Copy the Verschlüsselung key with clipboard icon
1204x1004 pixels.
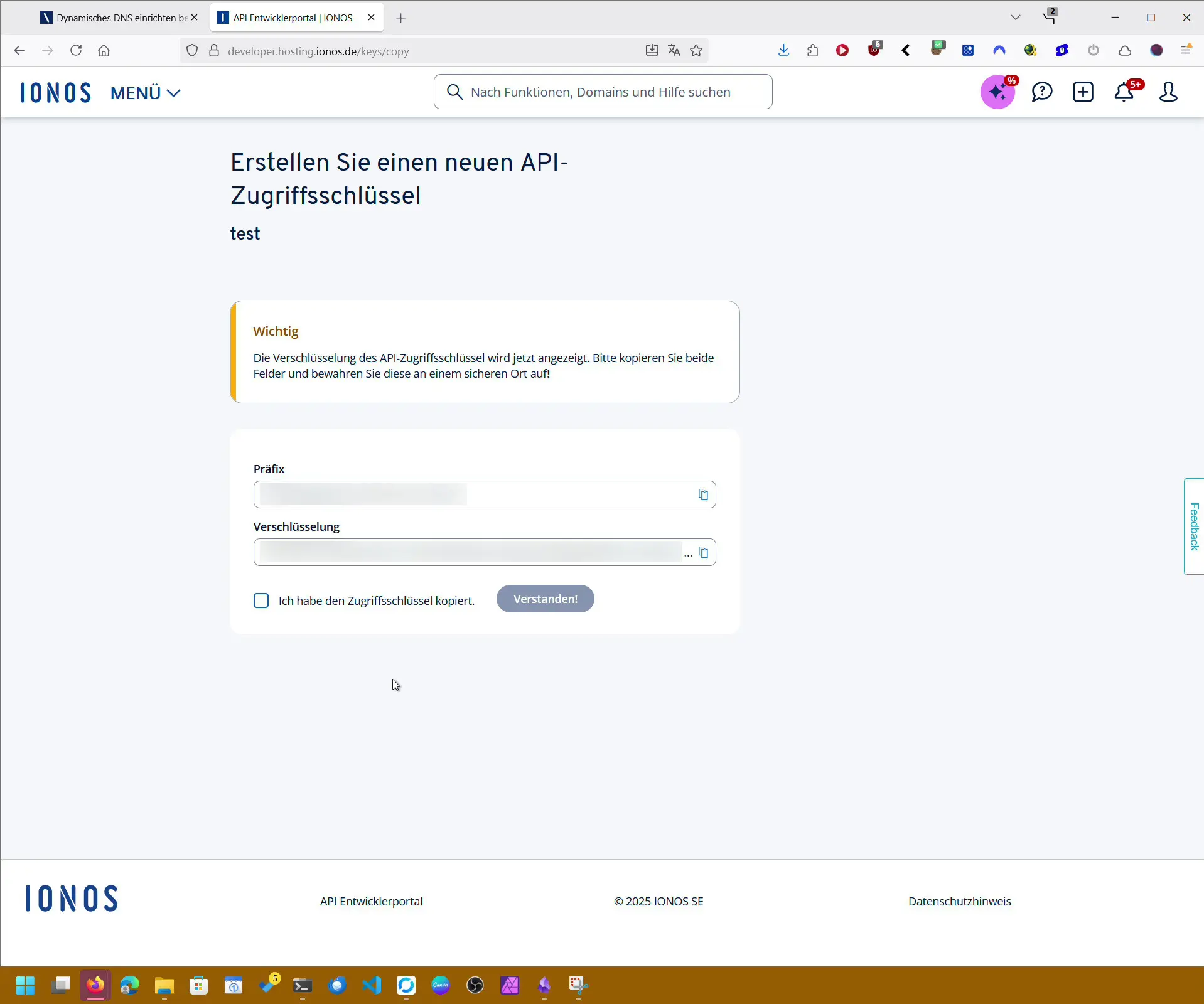click(703, 553)
